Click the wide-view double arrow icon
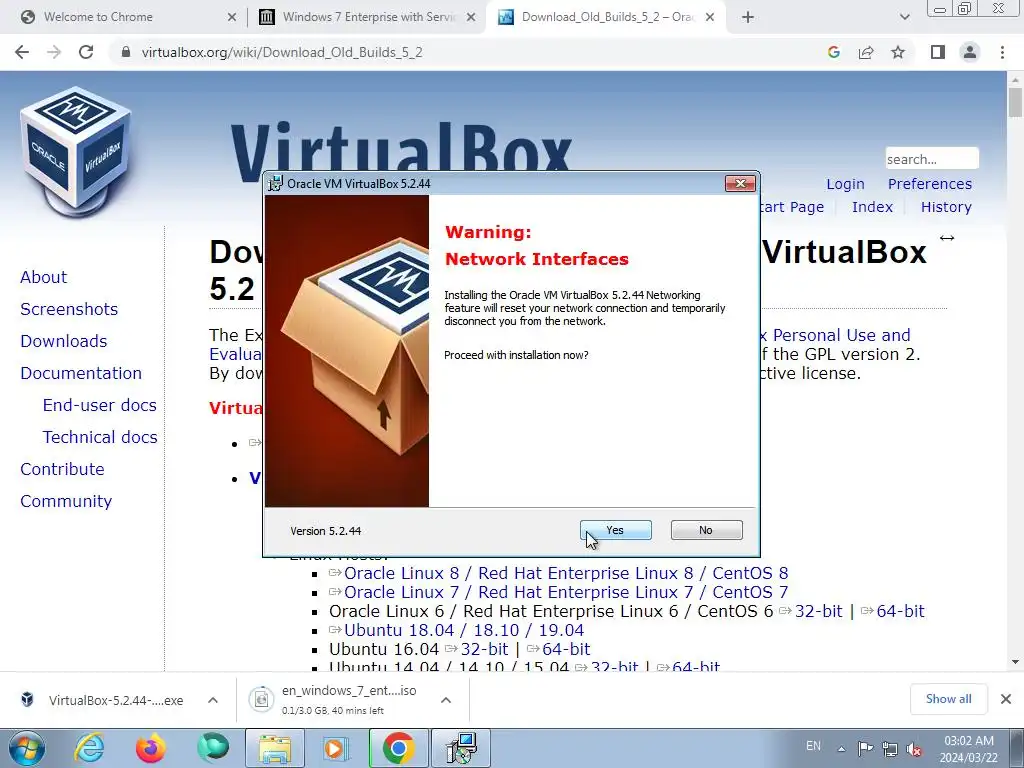The width and height of the screenshot is (1024, 768). click(947, 238)
